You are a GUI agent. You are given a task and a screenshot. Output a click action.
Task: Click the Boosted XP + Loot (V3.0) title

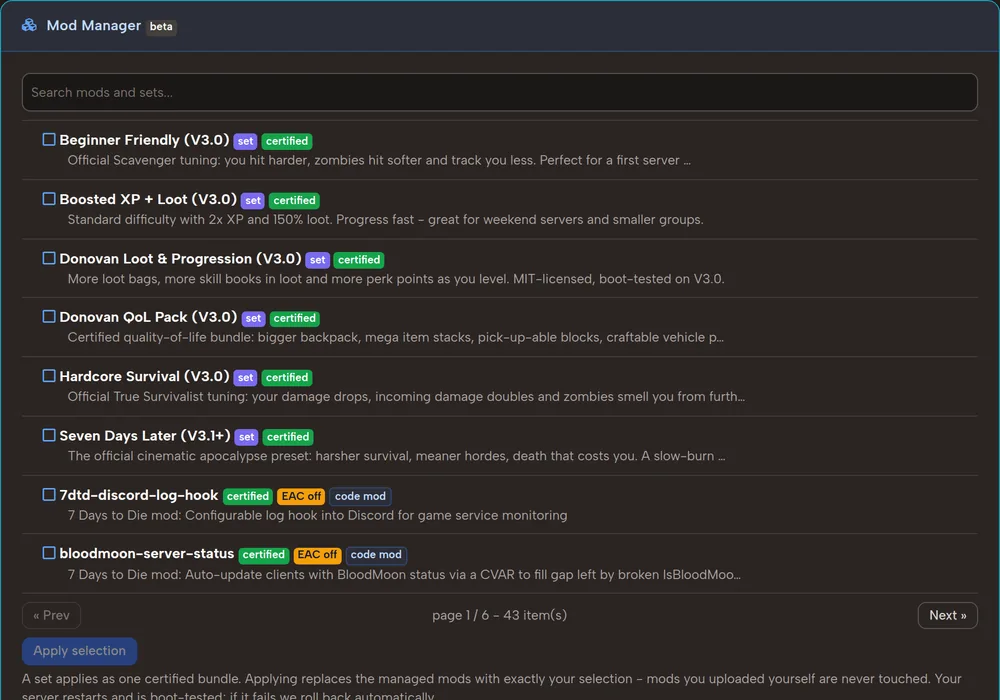click(x=148, y=200)
